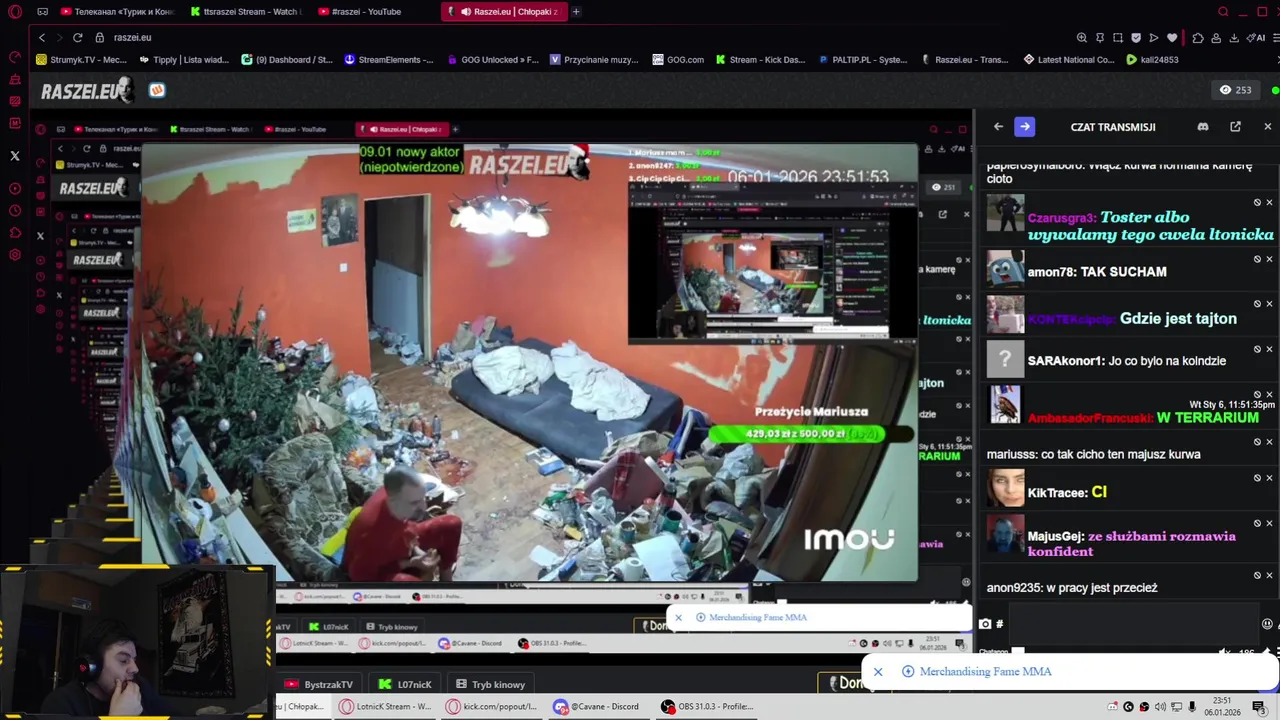Select L07nicK tab in stream
Viewport: 1280px width, 720px height.
point(405,685)
